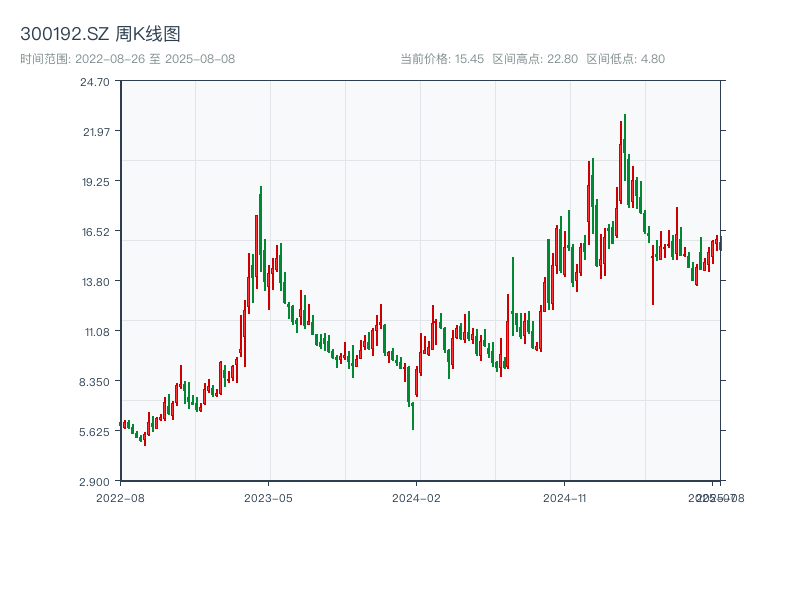
Task: Click the lowest green candle after 2024-02 tick
Action: click(413, 416)
